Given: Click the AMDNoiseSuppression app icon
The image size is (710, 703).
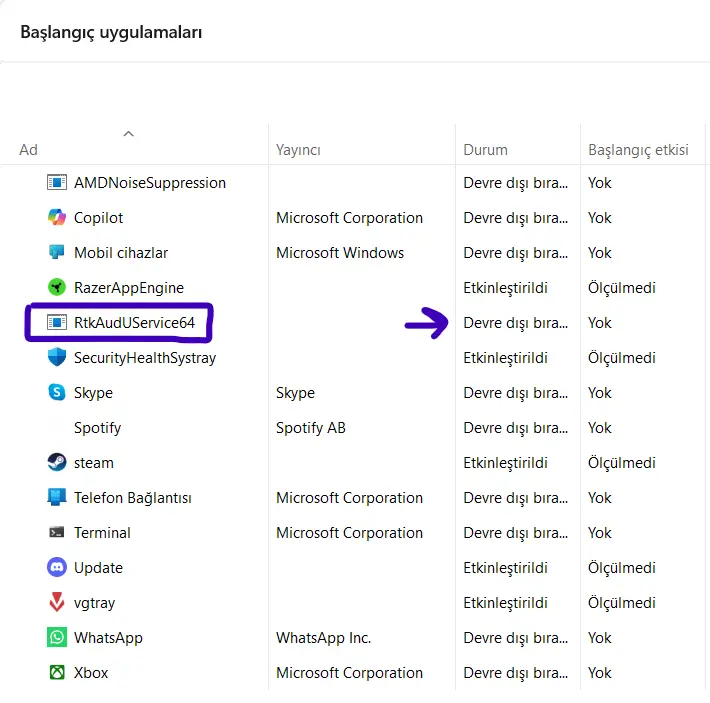Looking at the screenshot, I should [57, 183].
